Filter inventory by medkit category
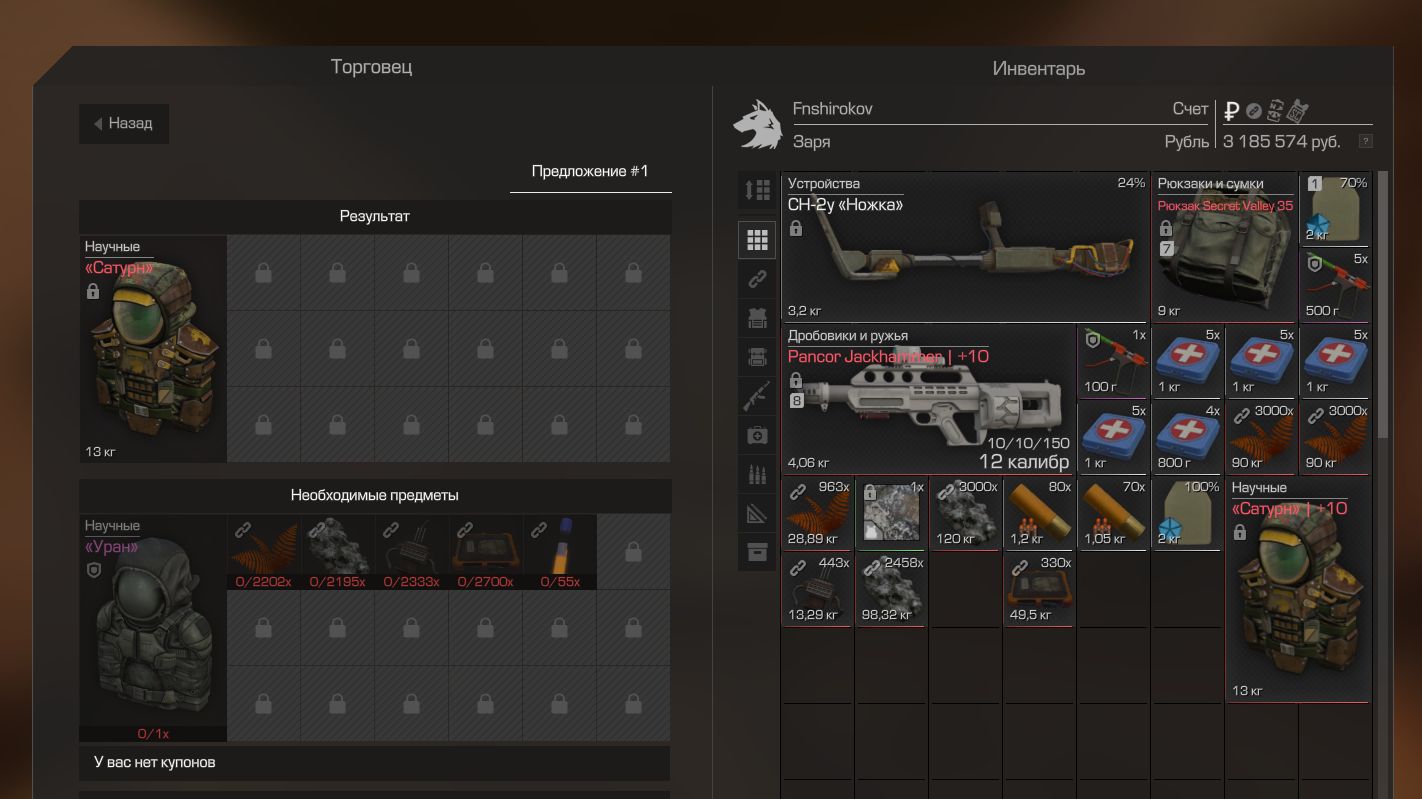 757,435
